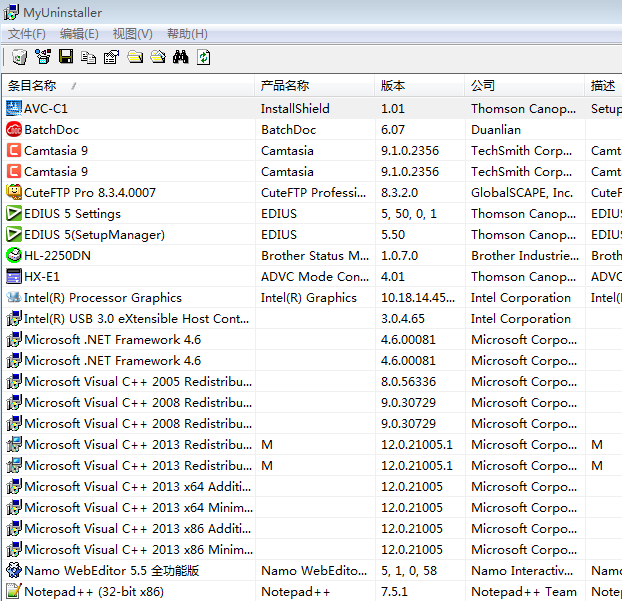Open the 文件(F) menu
This screenshot has height=601, width=622.
(x=27, y=34)
